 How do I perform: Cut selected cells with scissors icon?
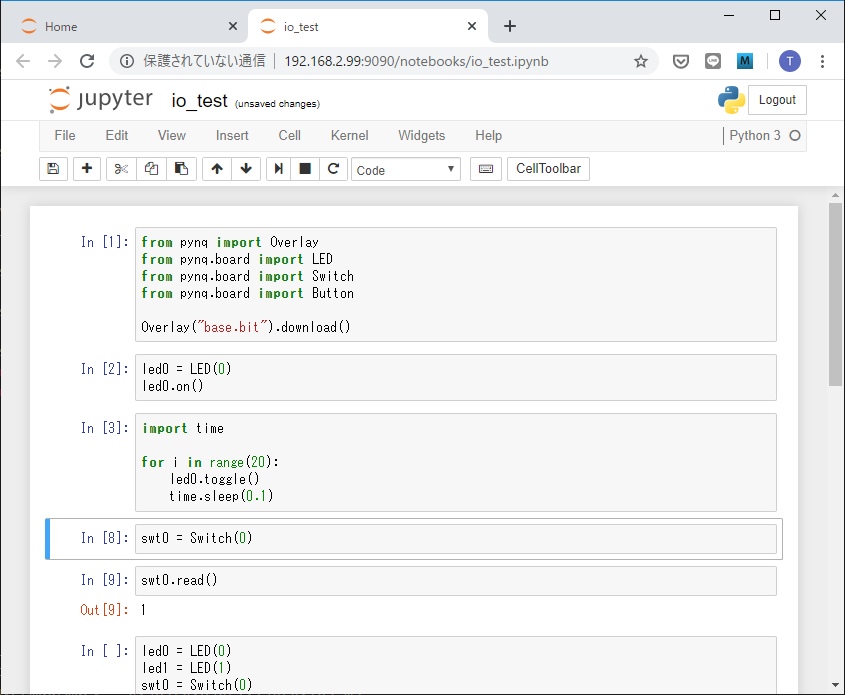[121, 169]
